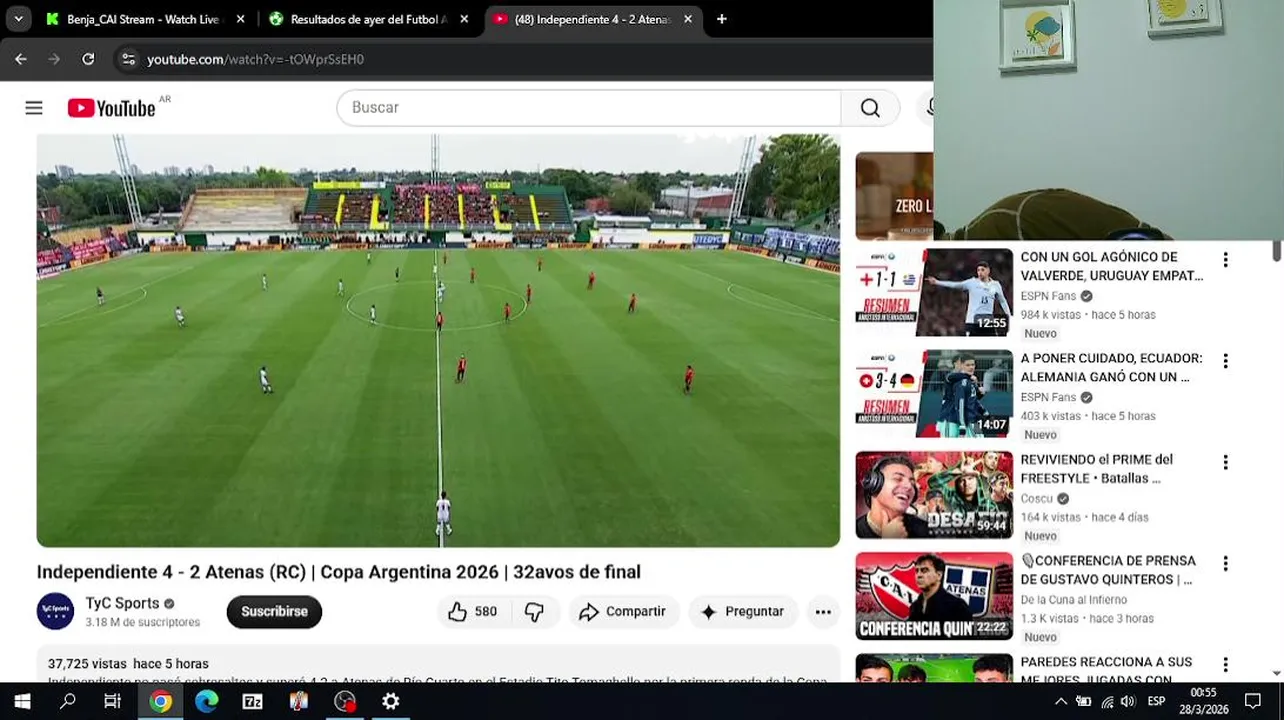
Task: Close the Benja_CAI Stream tab
Action: 240,19
